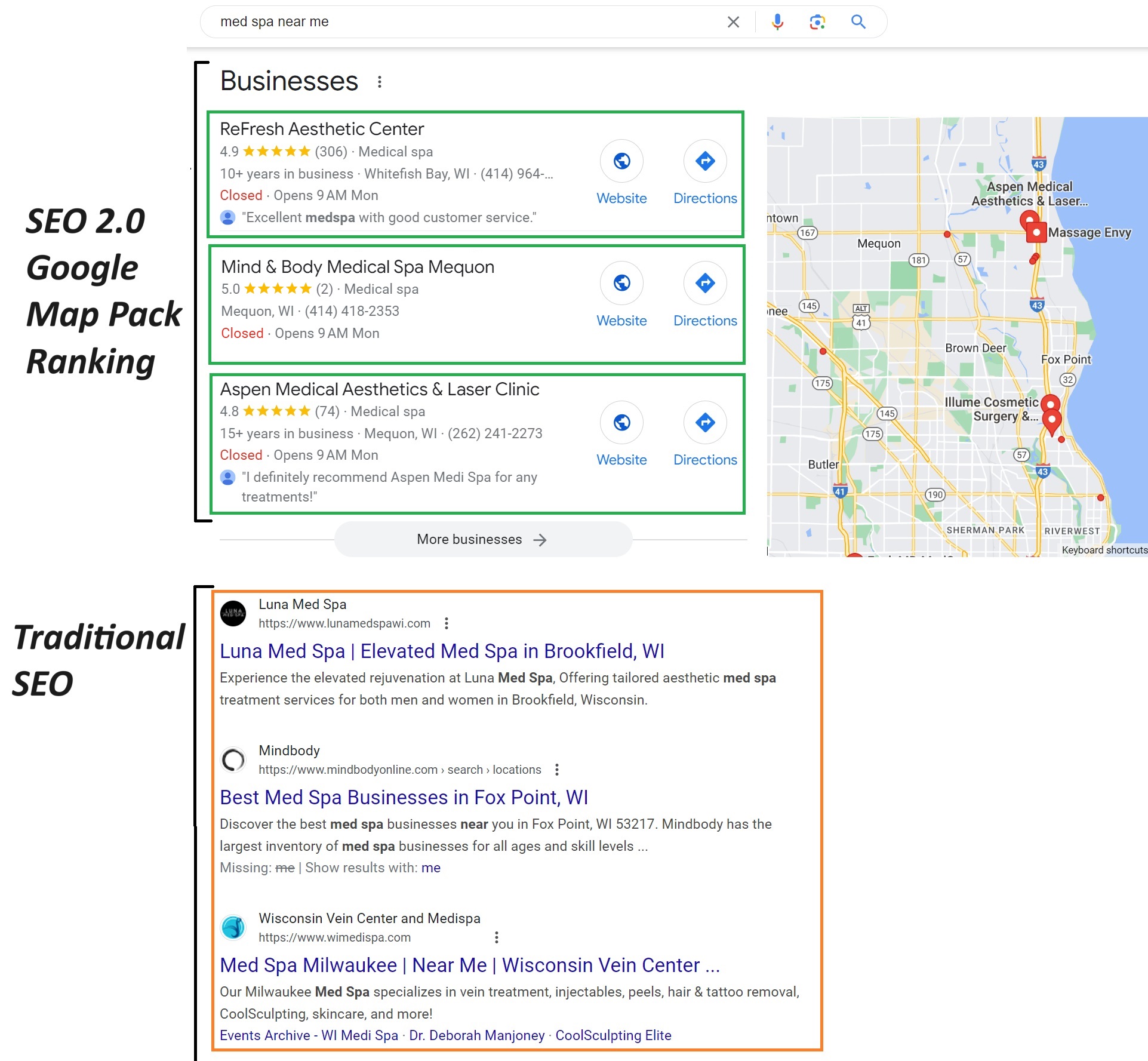The image size is (1148, 1061).
Task: Click wimedispa.com URL
Action: coord(334,937)
